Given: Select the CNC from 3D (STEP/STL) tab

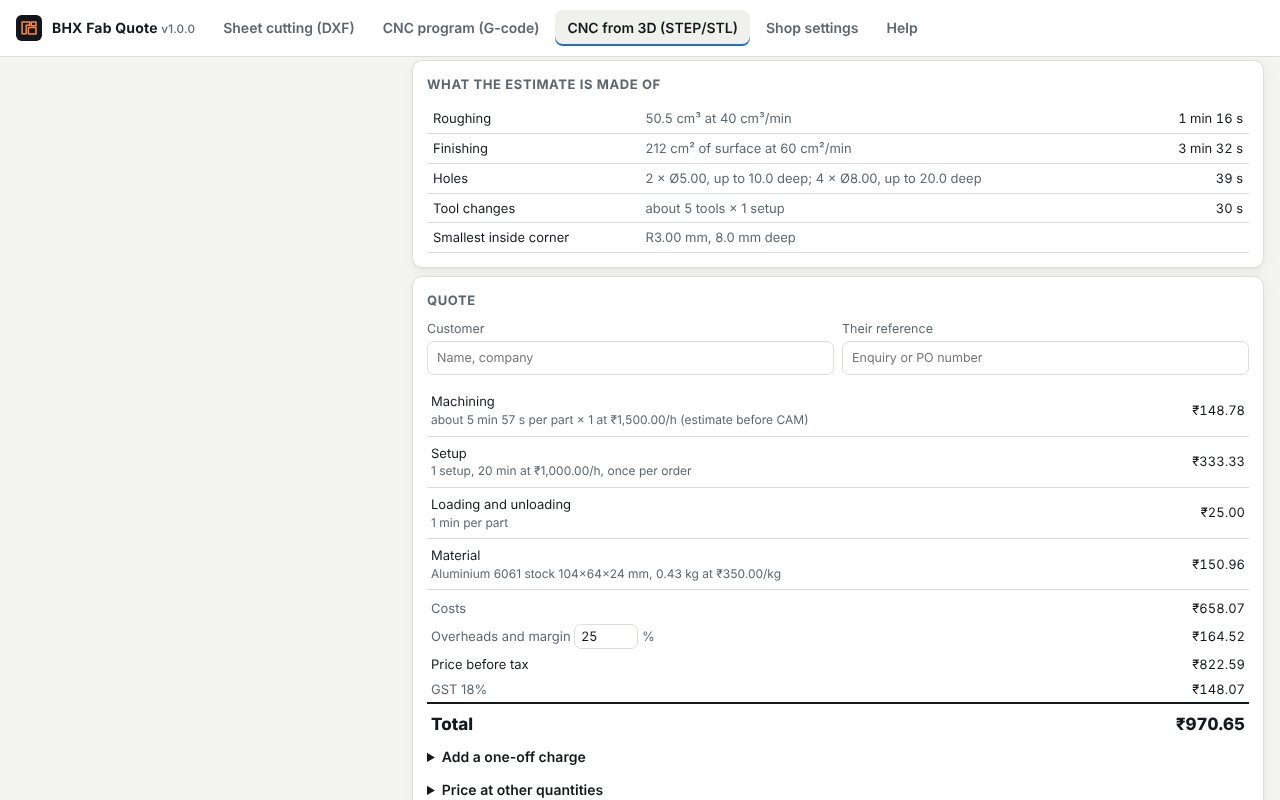Looking at the screenshot, I should [652, 28].
